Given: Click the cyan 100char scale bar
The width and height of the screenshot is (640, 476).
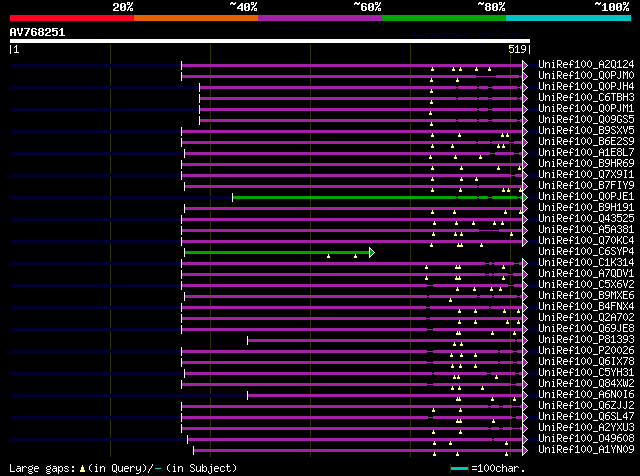Looking at the screenshot, I should 459,469.
